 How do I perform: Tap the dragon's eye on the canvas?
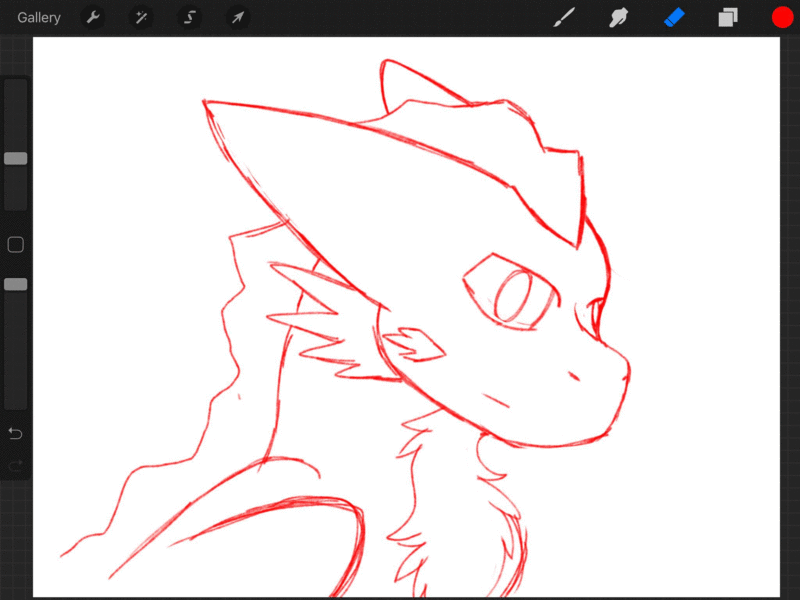point(518,296)
